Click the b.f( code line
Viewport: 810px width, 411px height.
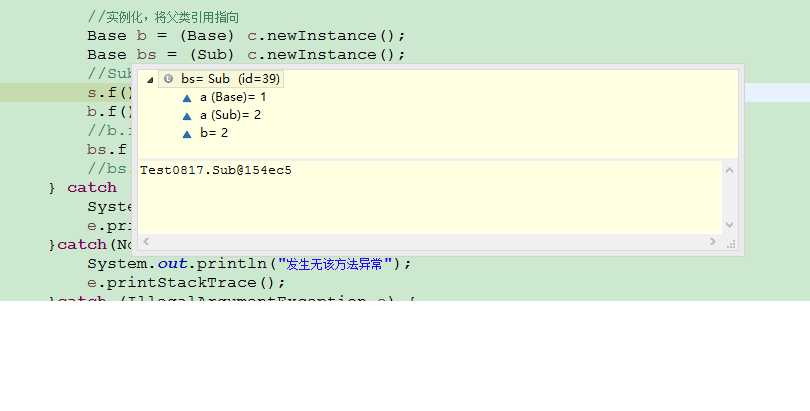click(x=110, y=112)
